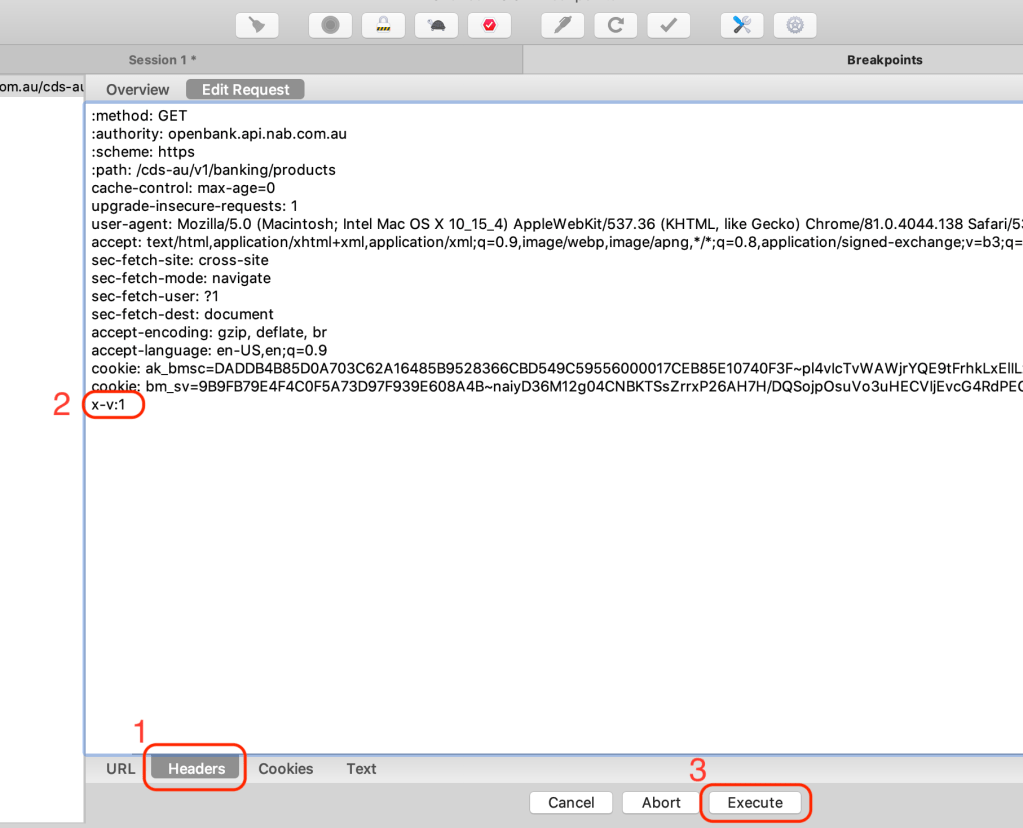
Task: Switch to the Text view tab
Action: coord(361,769)
